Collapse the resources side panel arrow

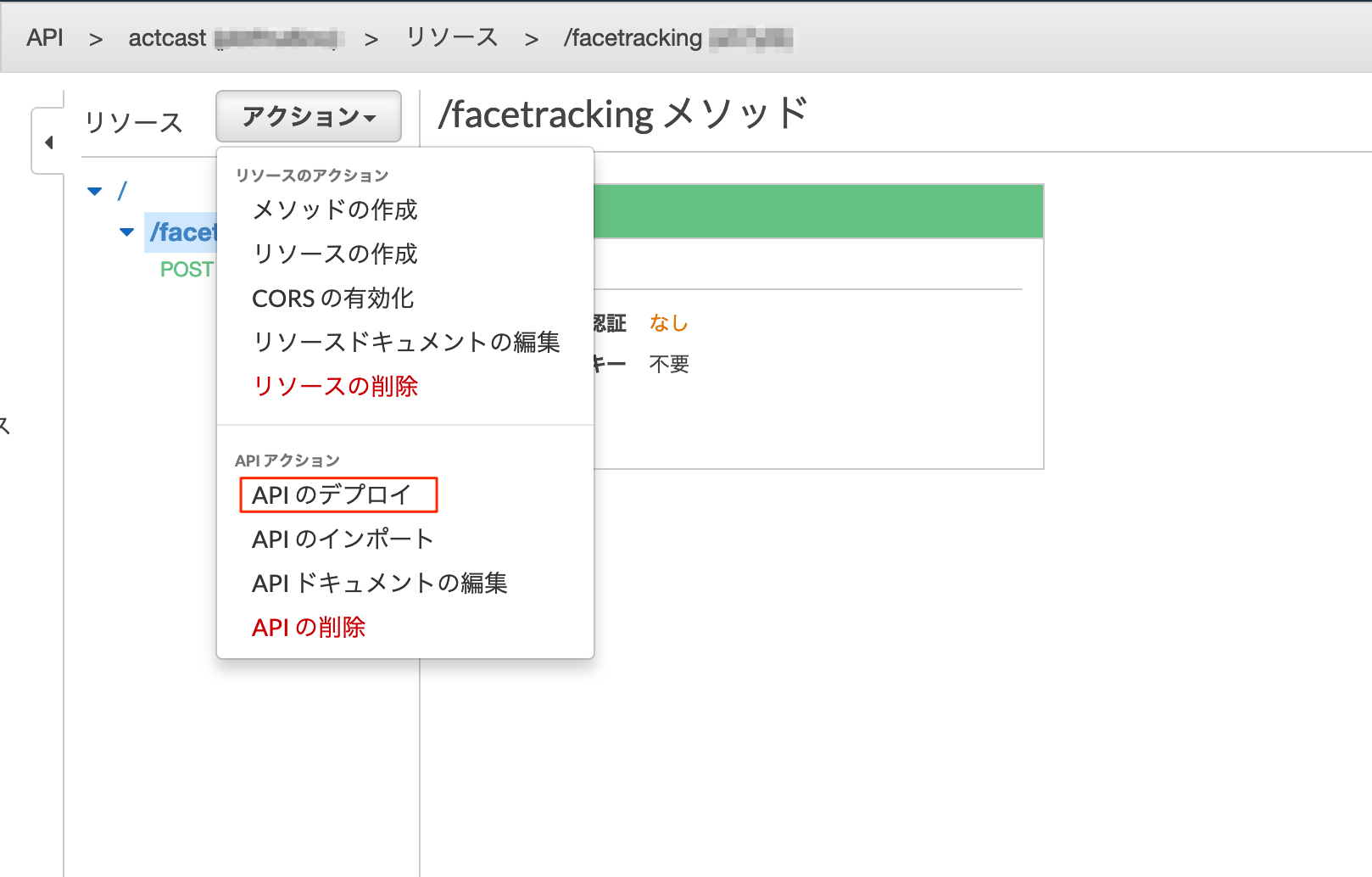[x=48, y=142]
